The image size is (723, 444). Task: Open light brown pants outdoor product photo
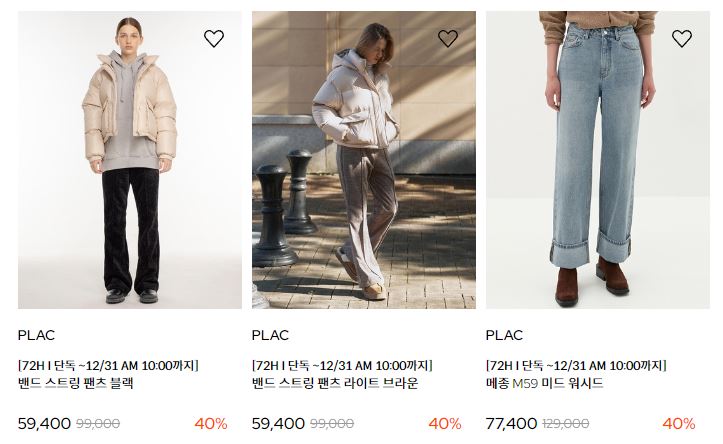click(x=364, y=160)
